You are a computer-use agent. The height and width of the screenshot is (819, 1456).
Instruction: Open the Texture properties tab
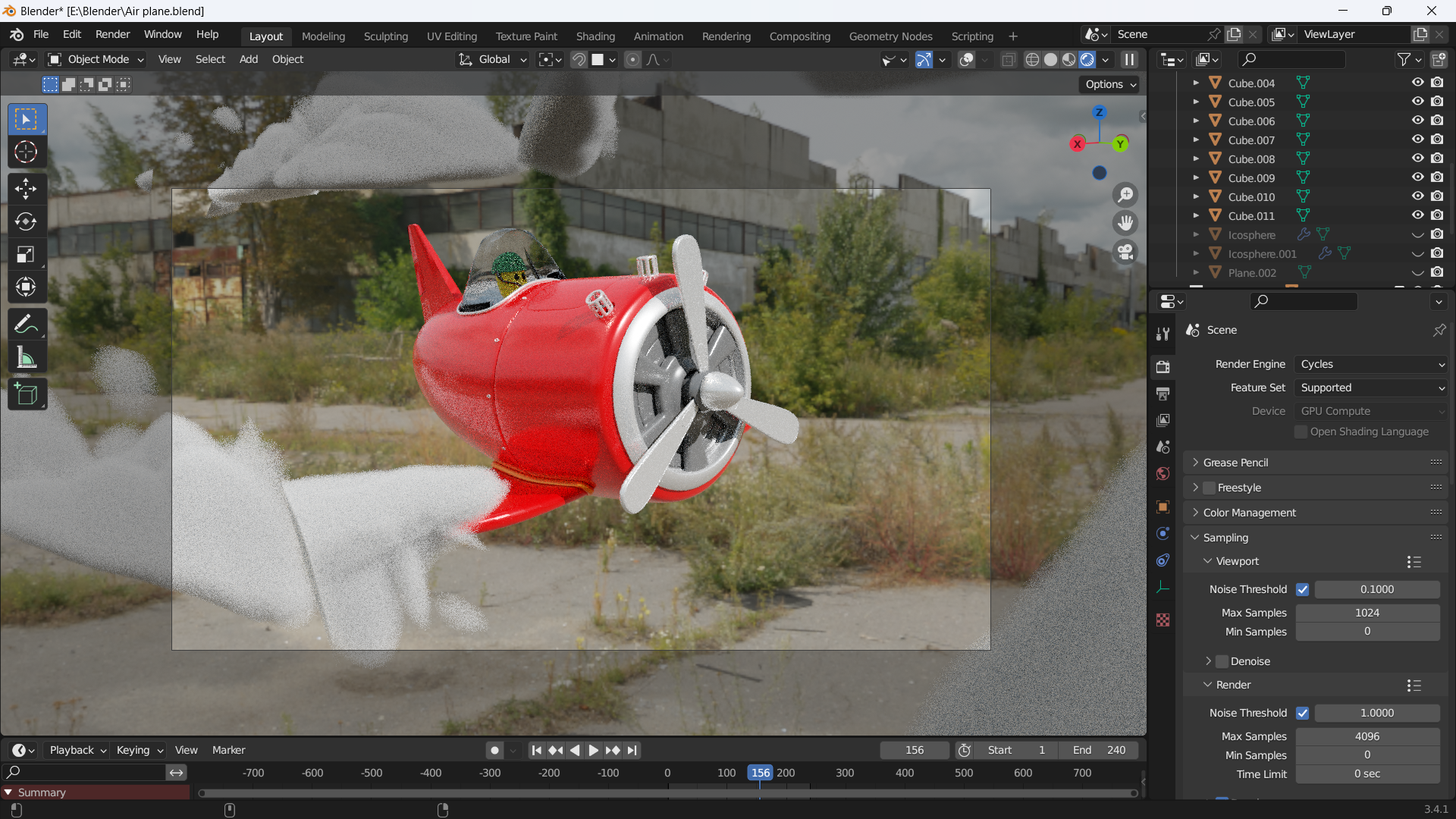(x=1163, y=620)
